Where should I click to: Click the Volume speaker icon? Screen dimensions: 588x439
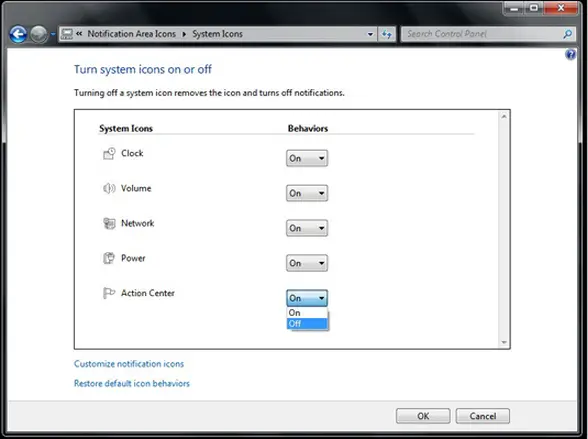tap(109, 188)
